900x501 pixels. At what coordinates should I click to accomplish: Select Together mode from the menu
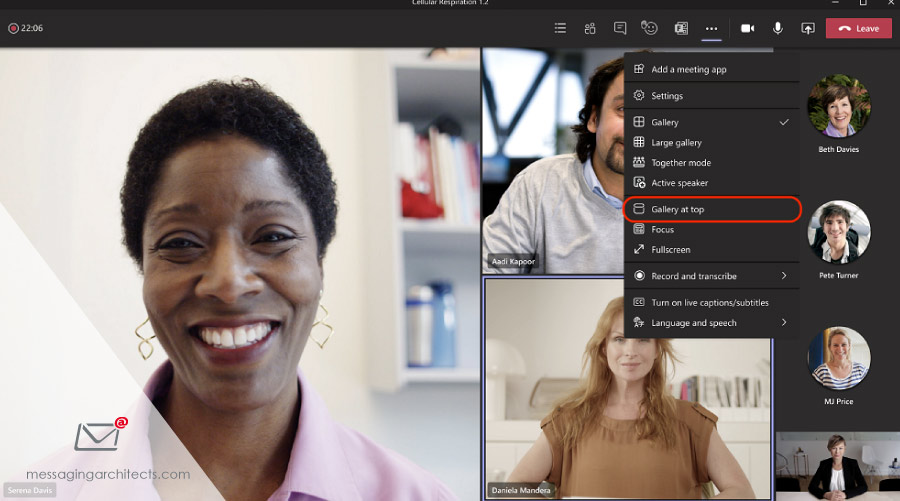(x=681, y=163)
